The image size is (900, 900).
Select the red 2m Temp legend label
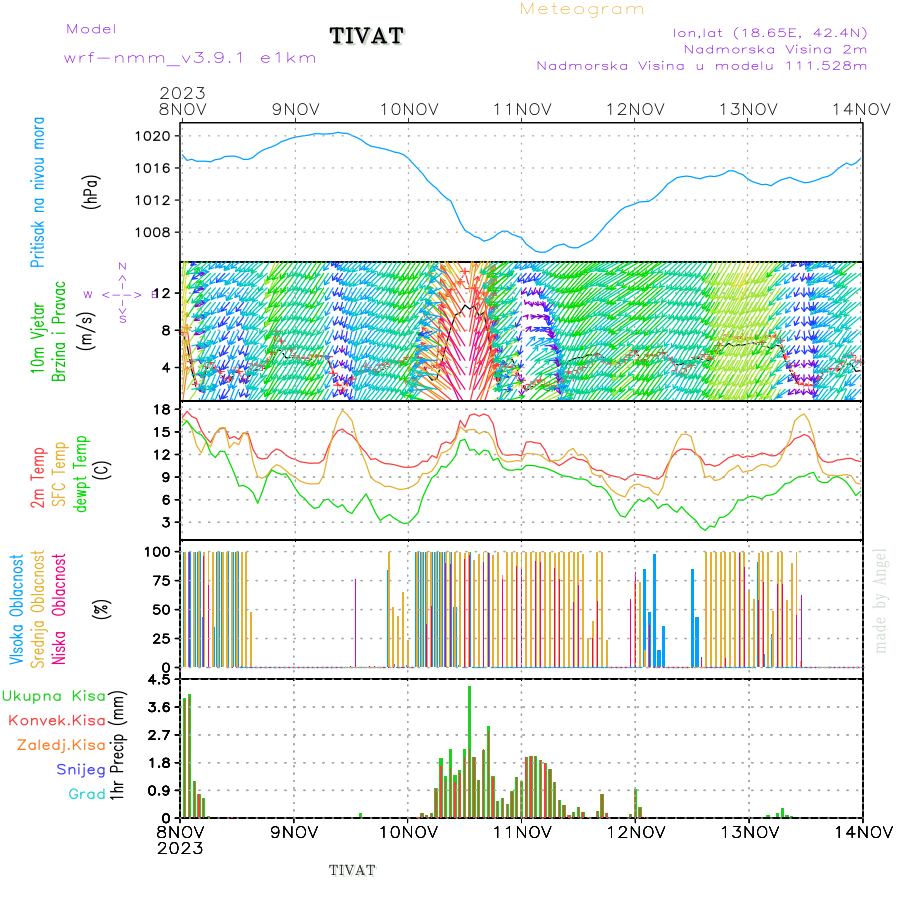point(38,478)
